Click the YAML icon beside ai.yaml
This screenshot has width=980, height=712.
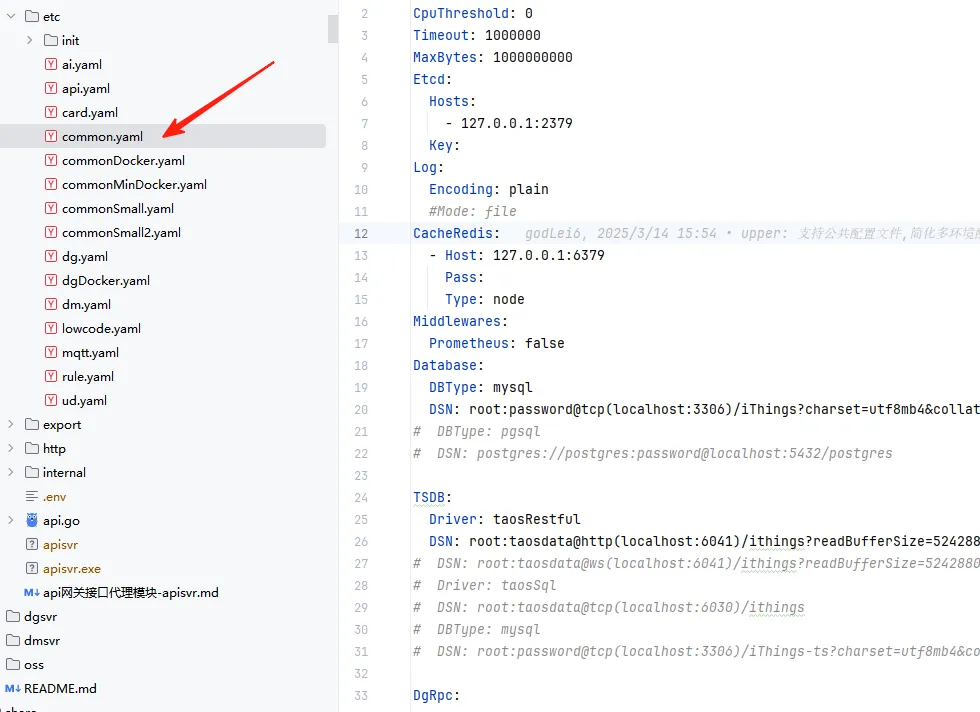pyautogui.click(x=51, y=64)
